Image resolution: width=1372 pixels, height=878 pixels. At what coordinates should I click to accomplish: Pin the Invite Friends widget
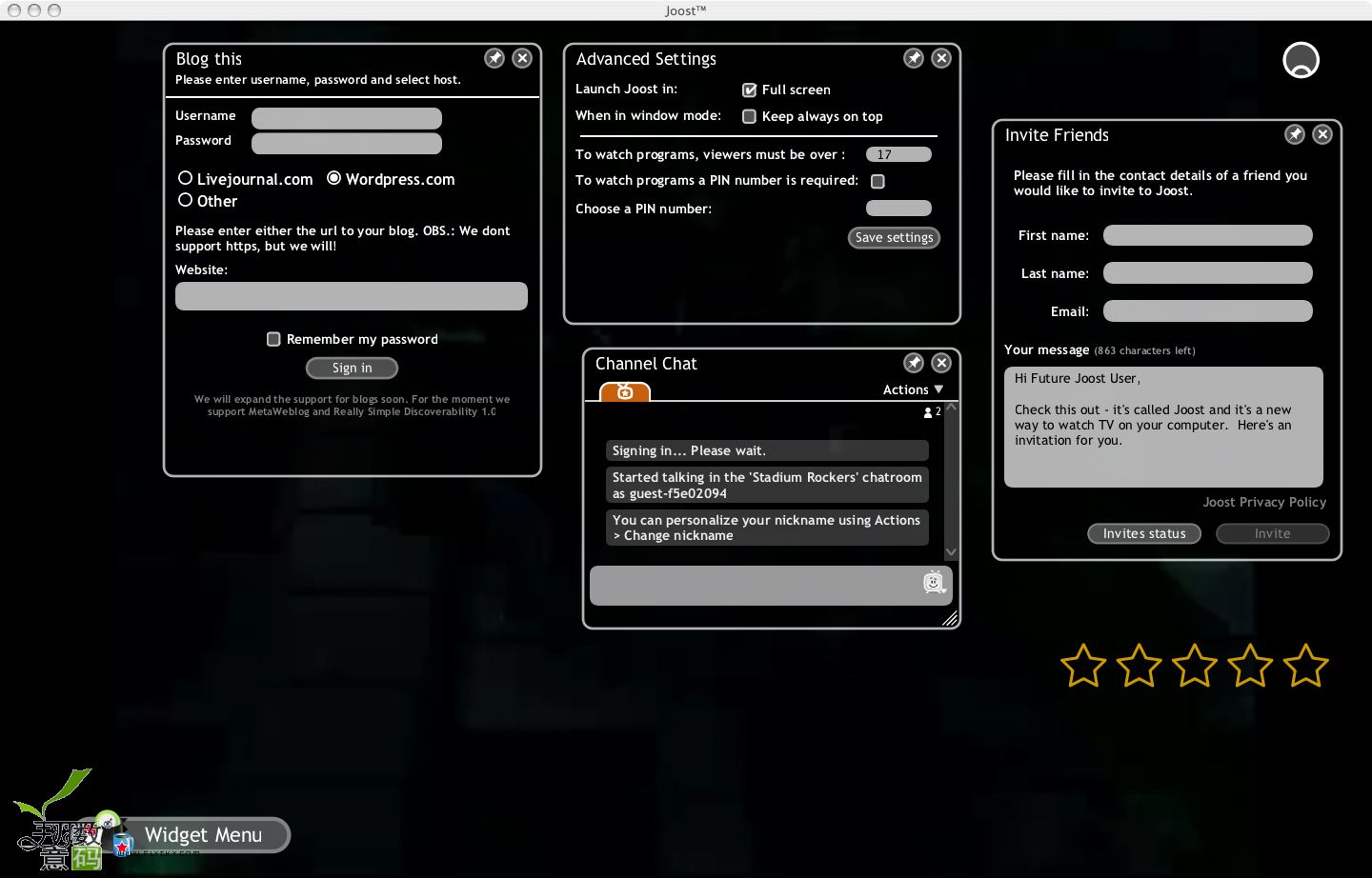[1295, 134]
